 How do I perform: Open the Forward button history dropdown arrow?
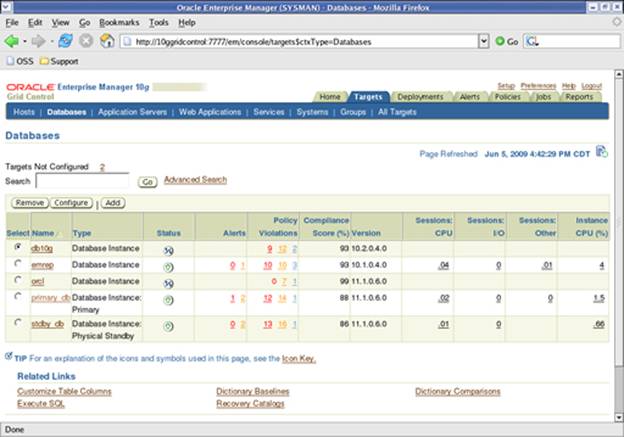pyautogui.click(x=51, y=41)
